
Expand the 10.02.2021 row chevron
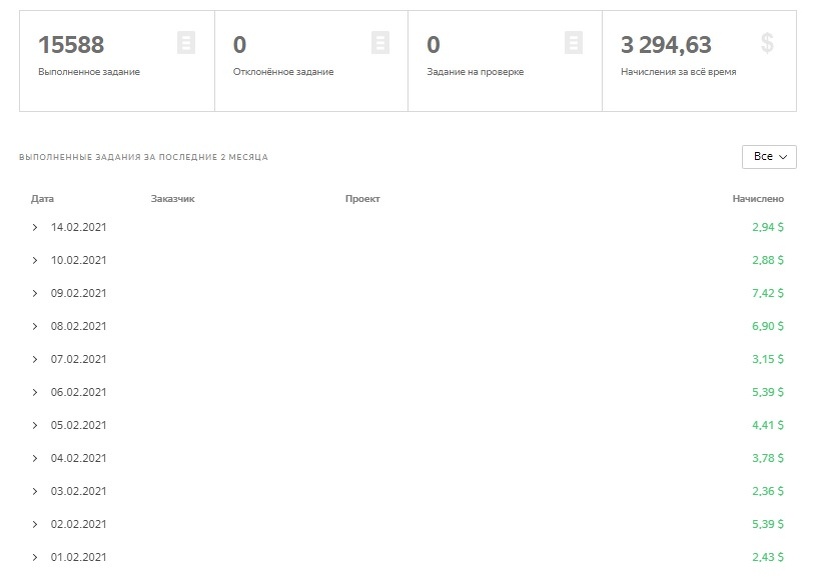[35, 260]
